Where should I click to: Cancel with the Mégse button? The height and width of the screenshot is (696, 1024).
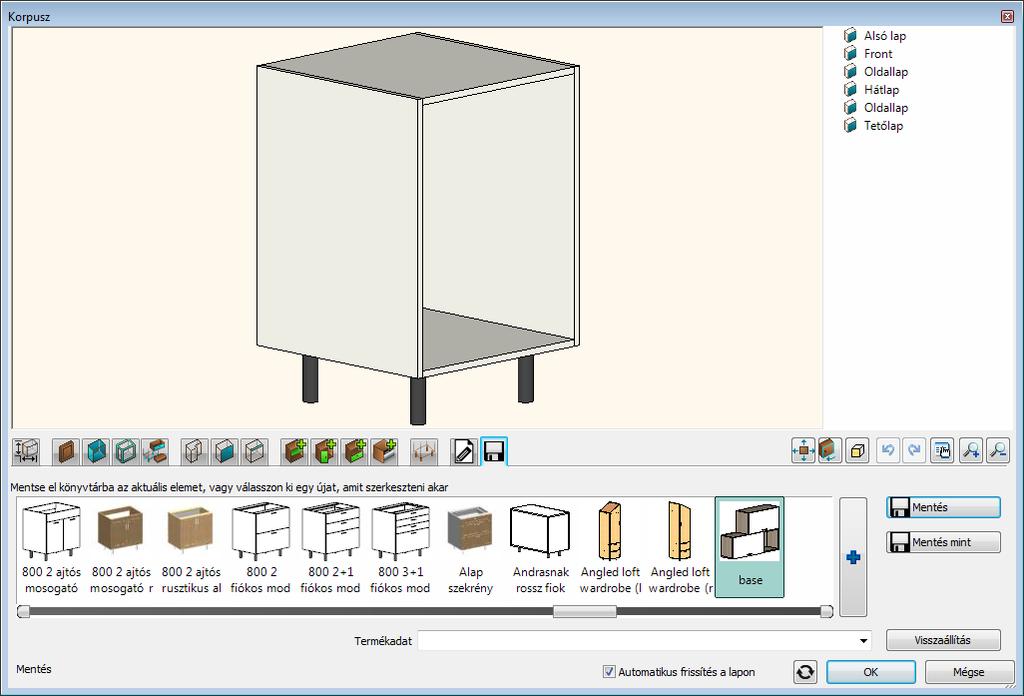968,672
